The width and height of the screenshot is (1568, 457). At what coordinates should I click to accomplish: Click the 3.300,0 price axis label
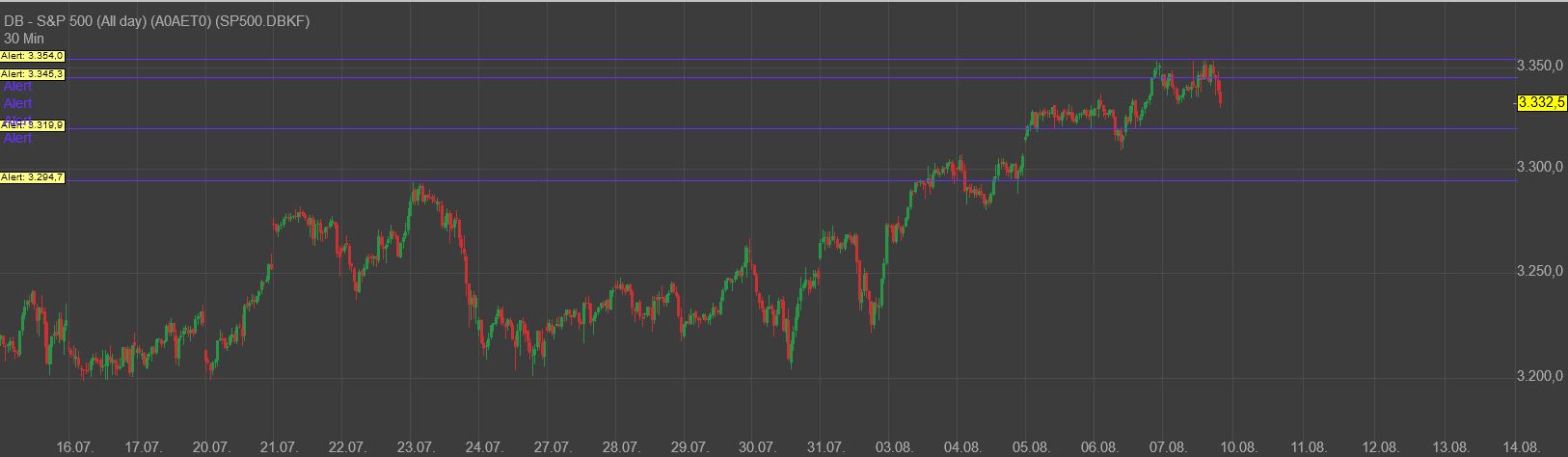pyautogui.click(x=1539, y=168)
